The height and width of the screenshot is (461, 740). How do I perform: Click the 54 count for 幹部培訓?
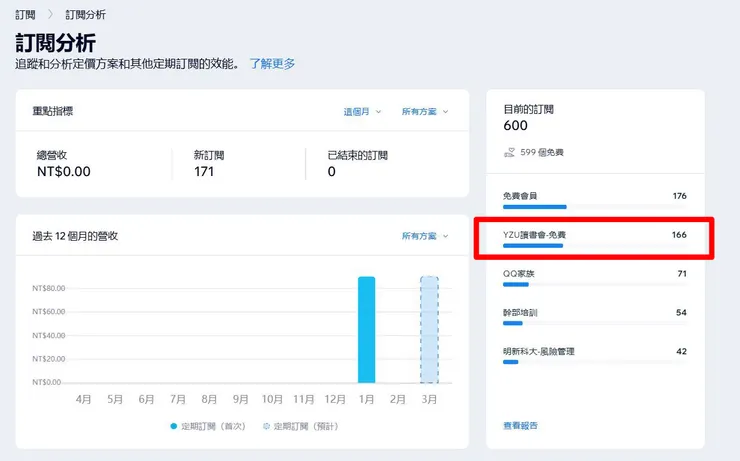(681, 312)
